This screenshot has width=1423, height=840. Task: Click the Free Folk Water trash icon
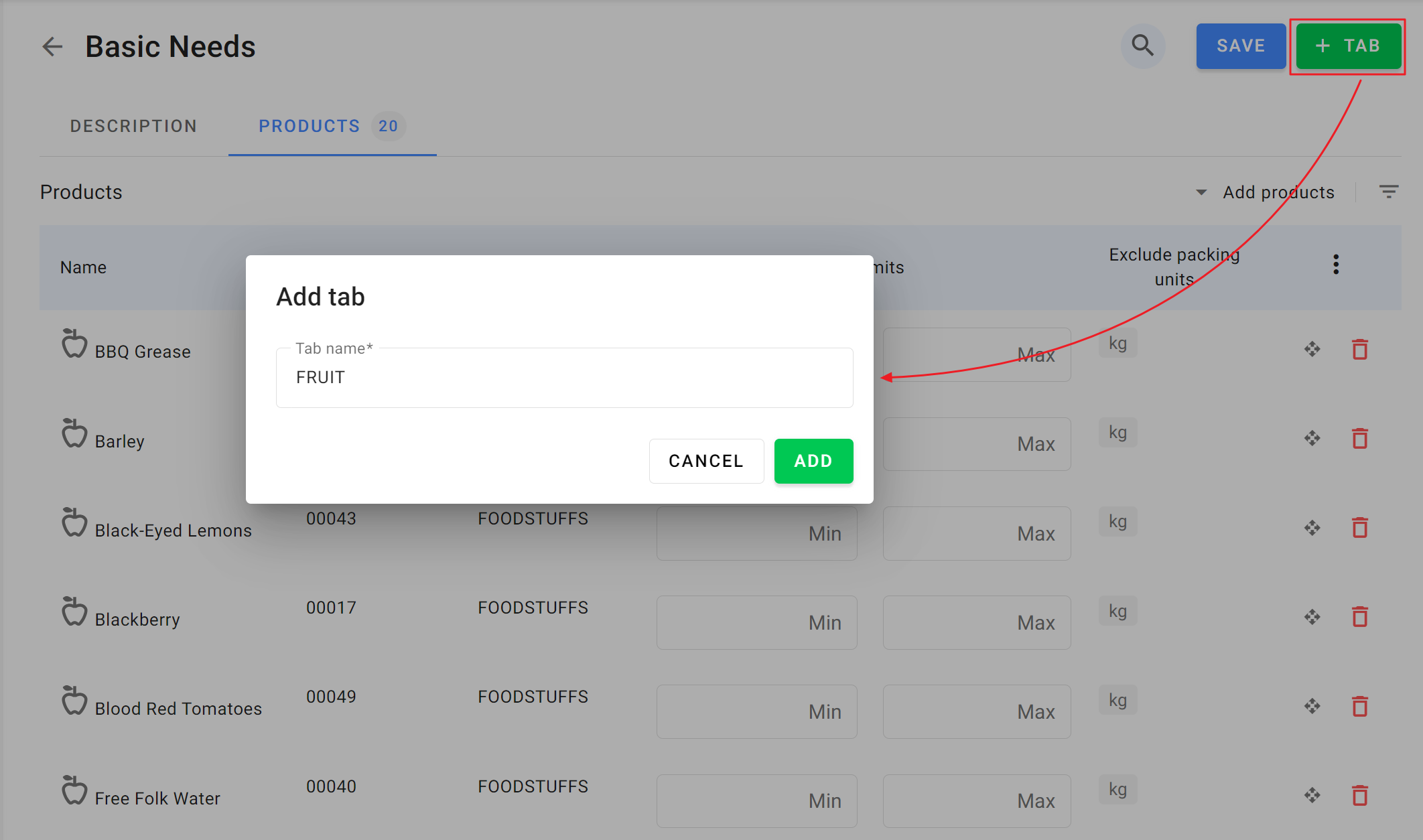coord(1359,796)
